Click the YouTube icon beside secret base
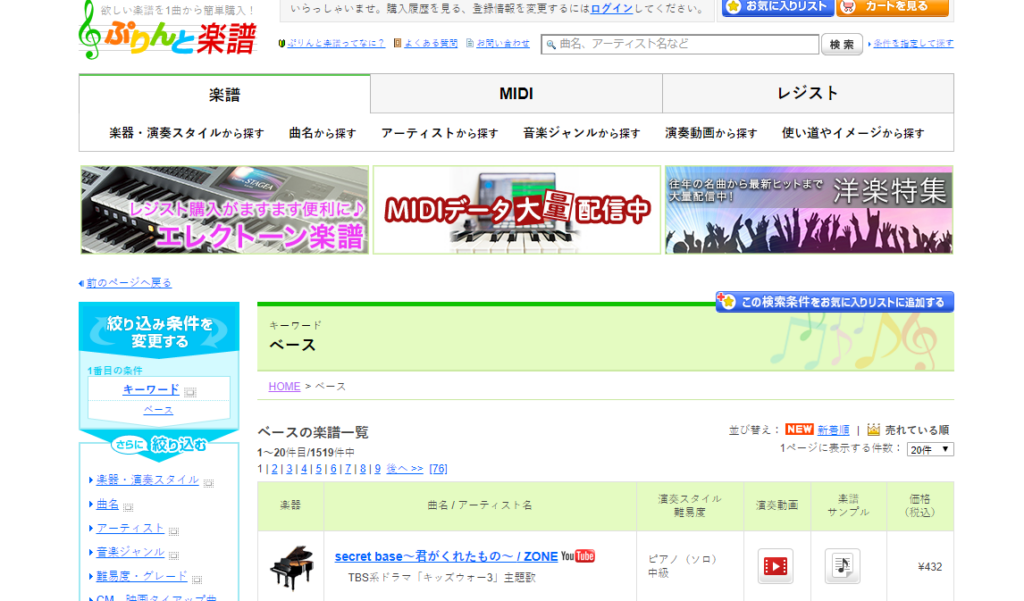This screenshot has width=1024, height=601. click(578, 556)
